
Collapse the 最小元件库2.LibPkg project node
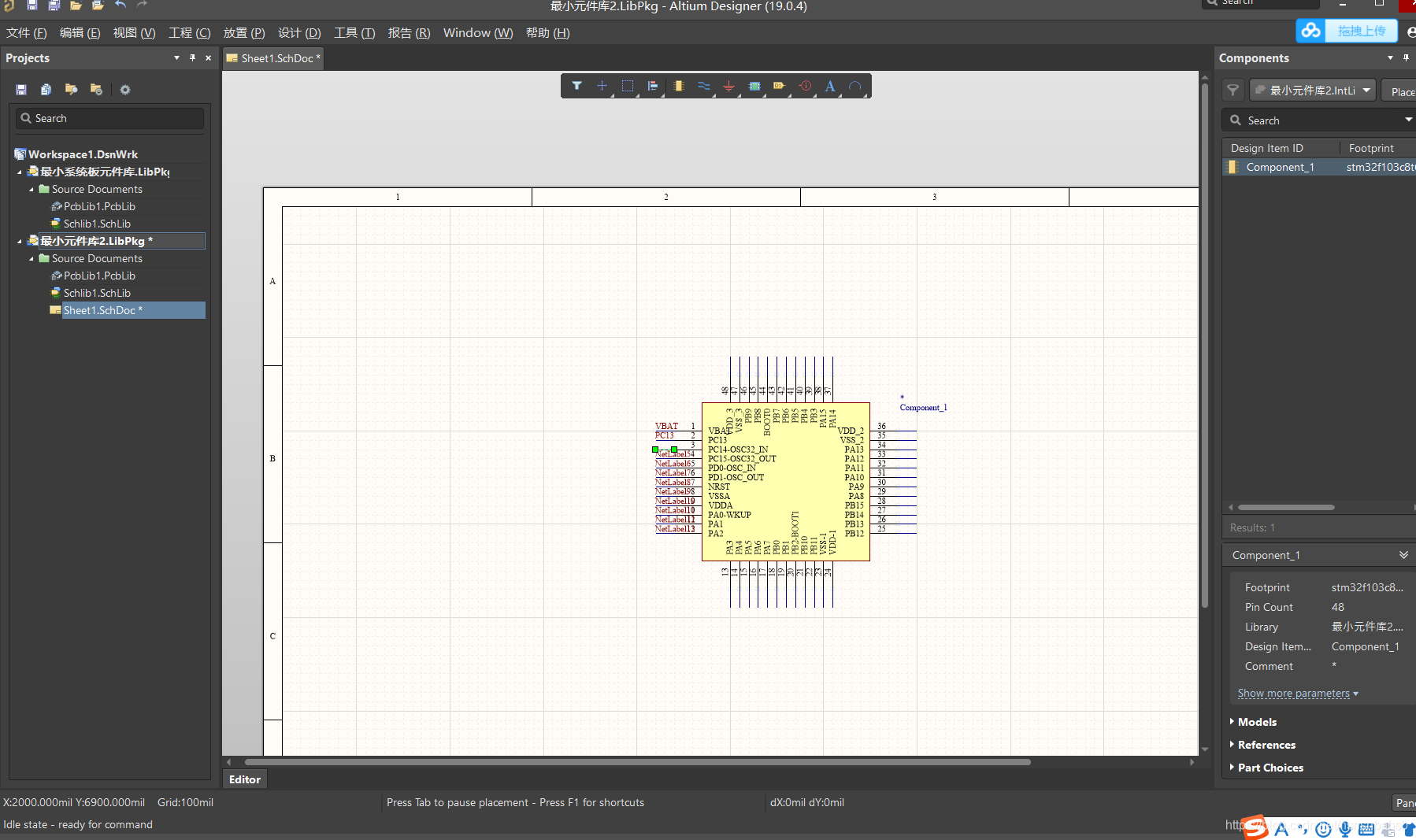(x=20, y=241)
